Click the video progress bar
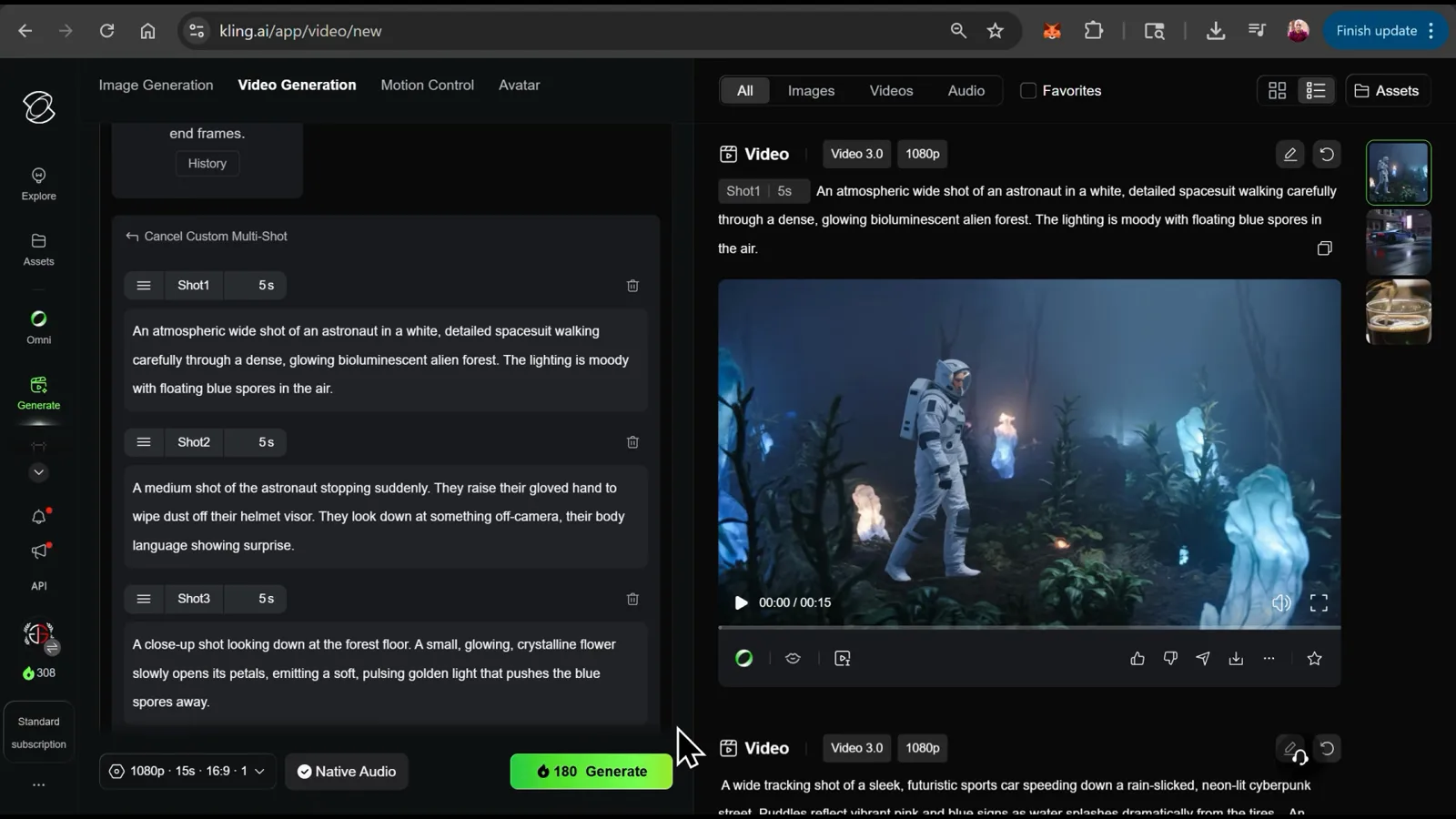The image size is (1456, 819). 1029,627
